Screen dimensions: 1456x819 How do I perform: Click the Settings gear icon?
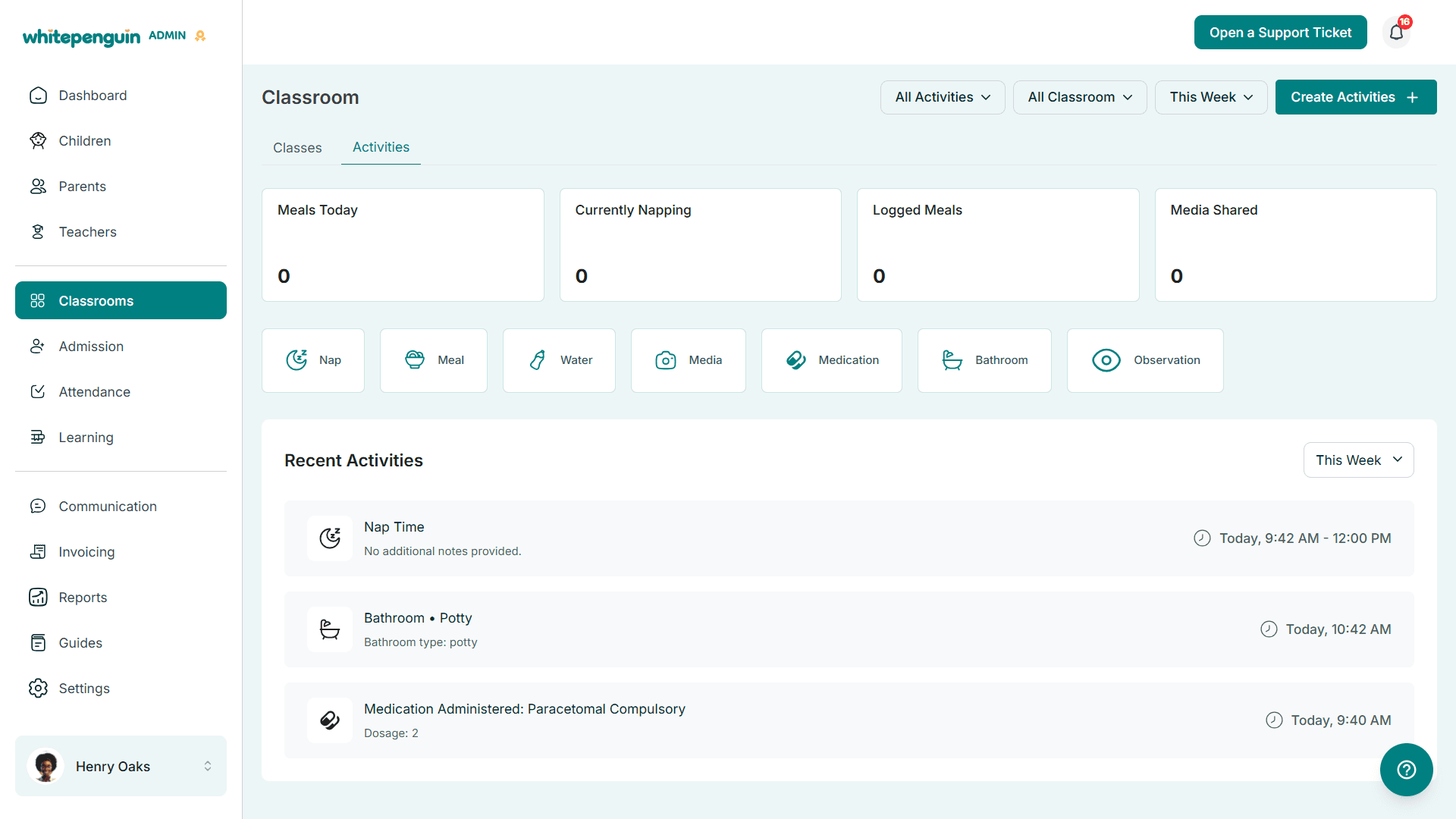pos(38,689)
